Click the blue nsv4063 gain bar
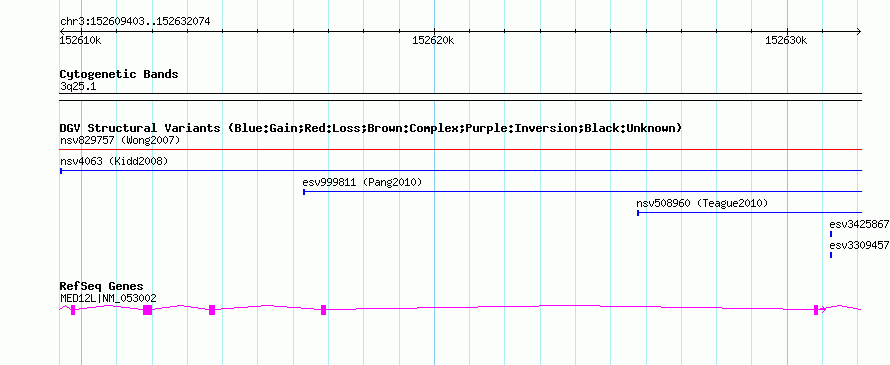Image resolution: width=890 pixels, height=365 pixels. [x=461, y=170]
